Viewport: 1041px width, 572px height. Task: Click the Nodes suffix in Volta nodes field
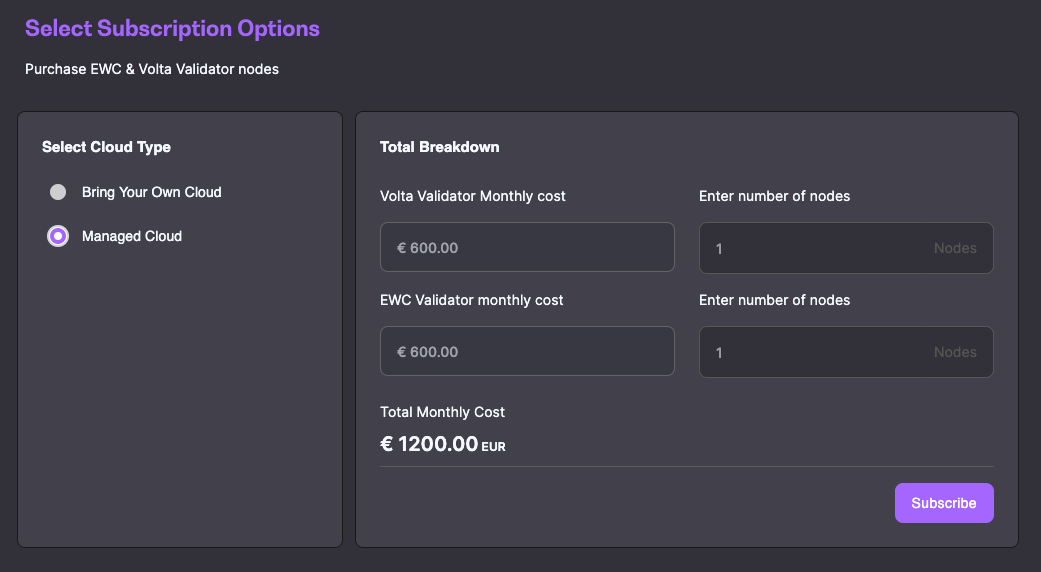(955, 248)
